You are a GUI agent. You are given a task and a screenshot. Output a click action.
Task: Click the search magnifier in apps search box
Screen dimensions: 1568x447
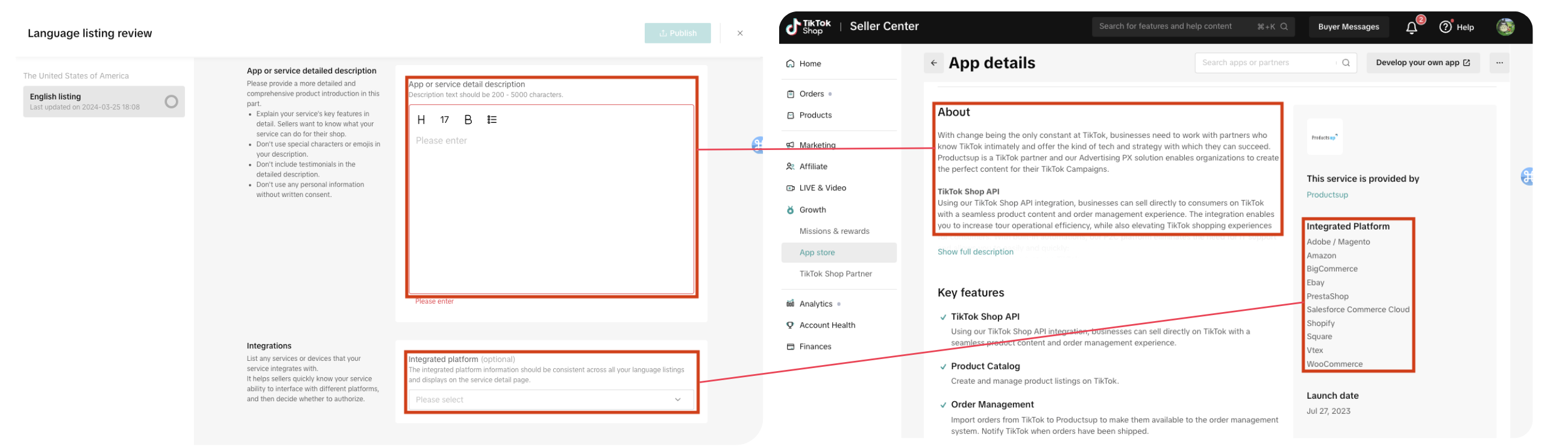click(1346, 63)
